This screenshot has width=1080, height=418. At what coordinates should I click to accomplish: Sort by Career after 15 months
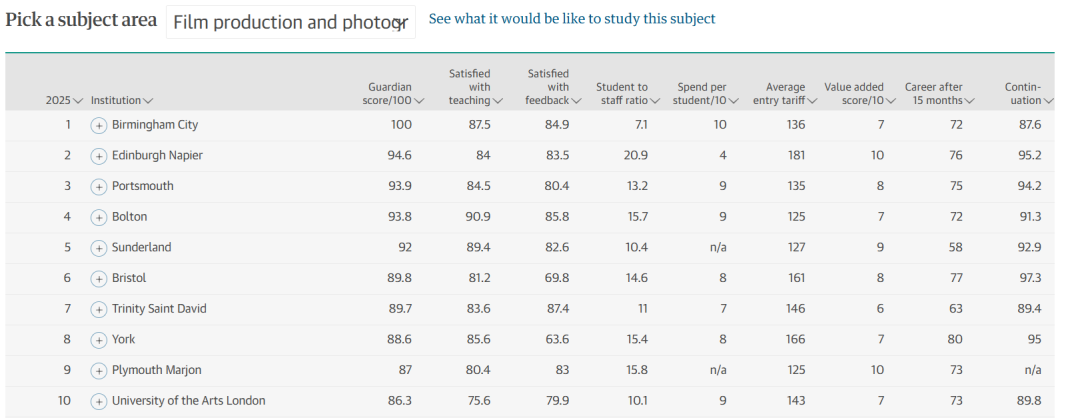[939, 94]
